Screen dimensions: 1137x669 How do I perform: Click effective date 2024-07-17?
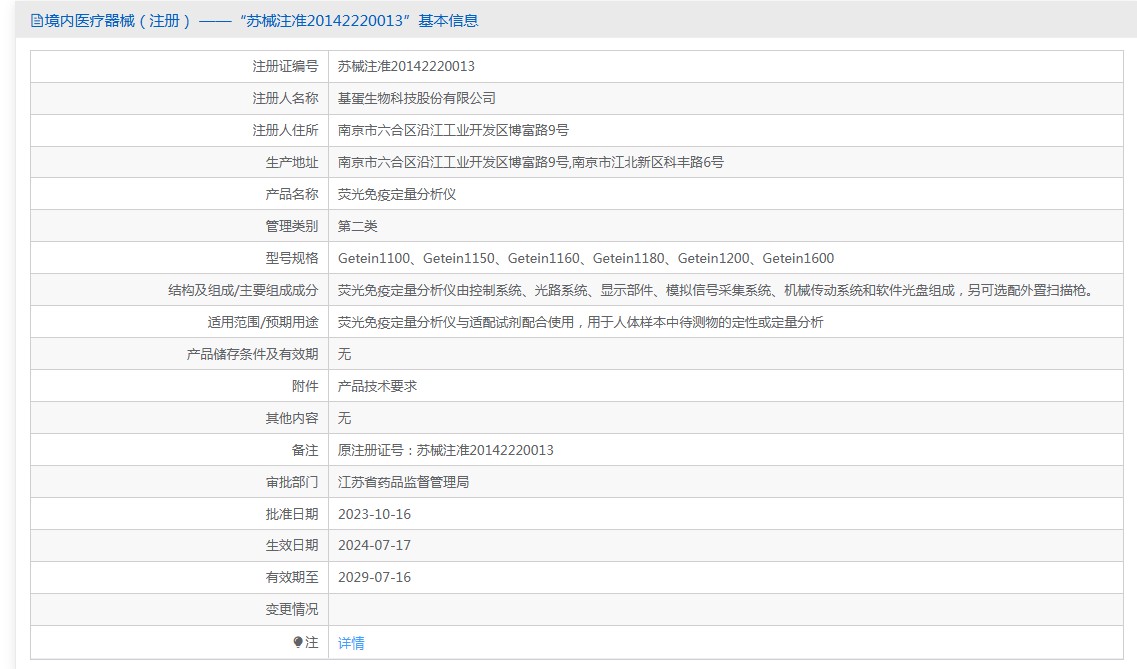click(x=374, y=545)
